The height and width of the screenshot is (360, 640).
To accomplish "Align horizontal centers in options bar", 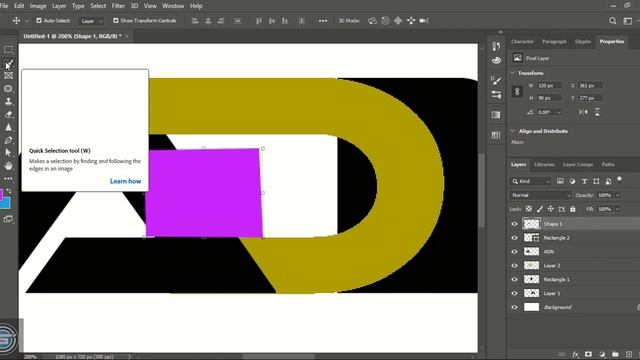I will pos(208,20).
